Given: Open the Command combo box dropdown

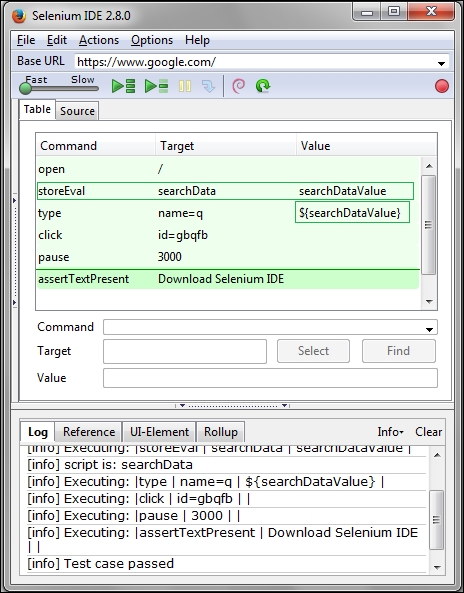Looking at the screenshot, I should tap(429, 329).
